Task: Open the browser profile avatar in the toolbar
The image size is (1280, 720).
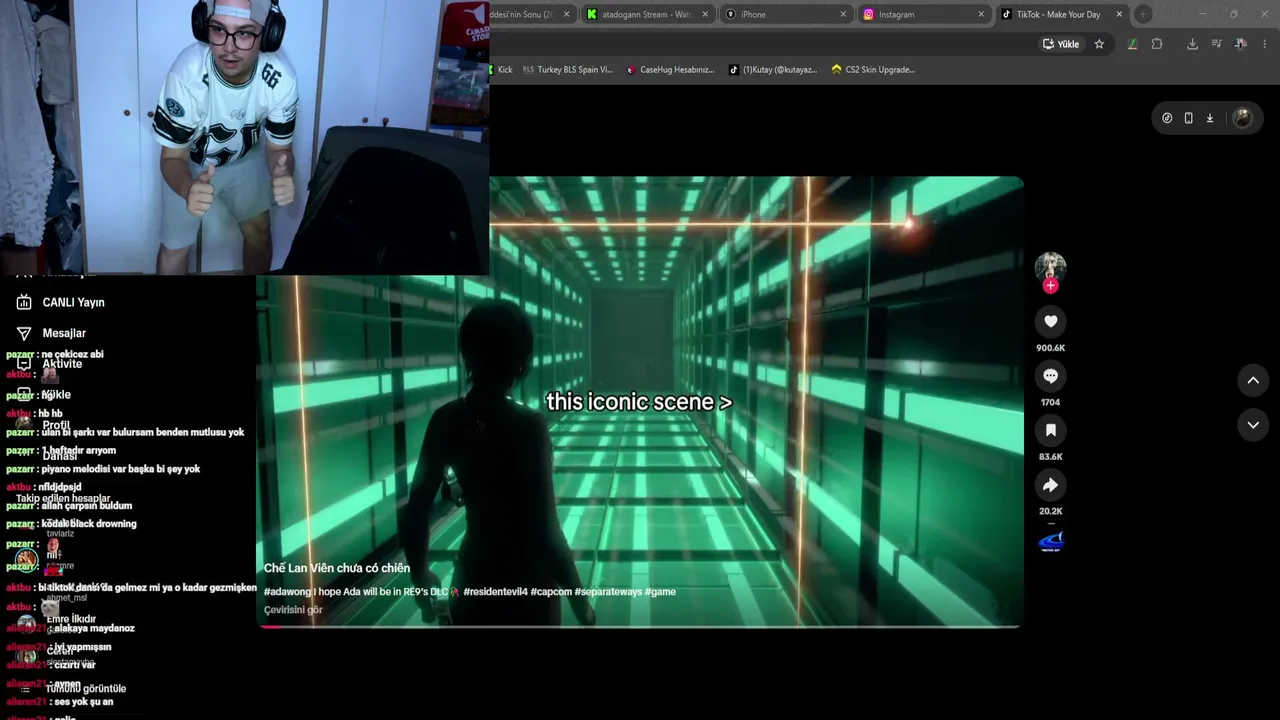Action: pyautogui.click(x=1240, y=44)
